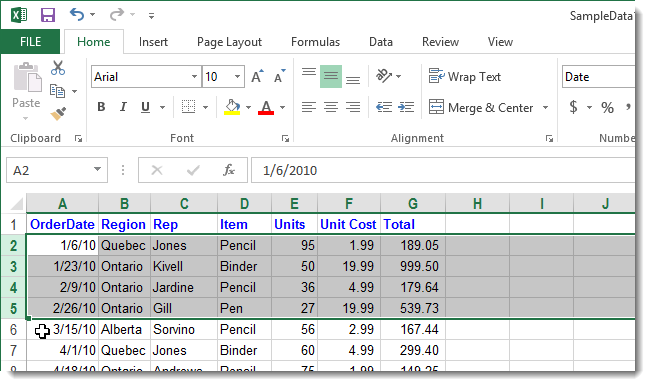Image resolution: width=650 pixels, height=386 pixels.
Task: Decrease the cell indent
Action: point(384,107)
